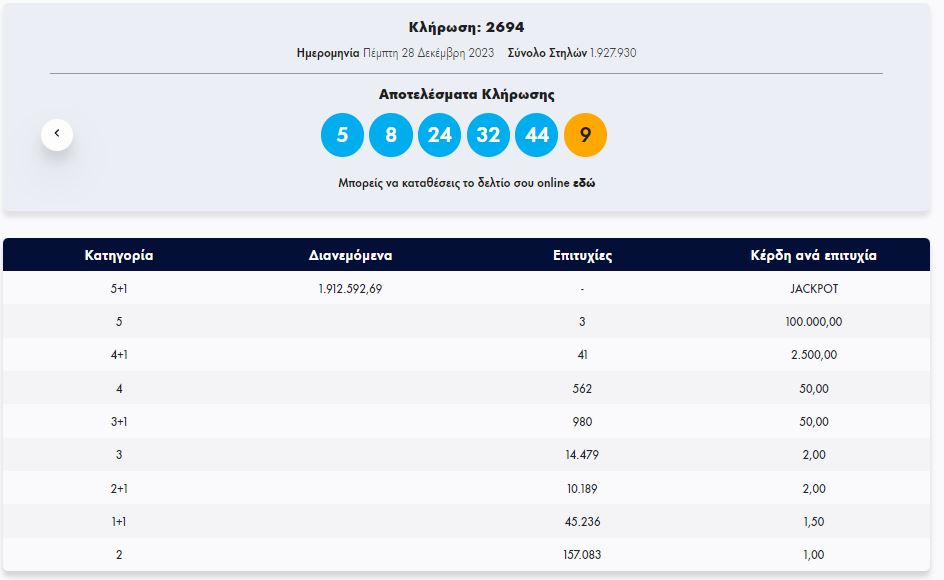Click the distributed amount 1.912.592,69
Image resolution: width=944 pixels, height=580 pixels.
pos(350,288)
